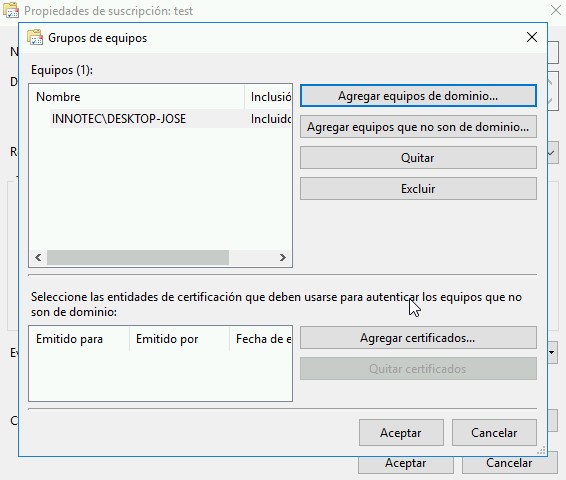566x480 pixels.
Task: Click the left scroll arrow of equipment list
Action: pyautogui.click(x=38, y=258)
